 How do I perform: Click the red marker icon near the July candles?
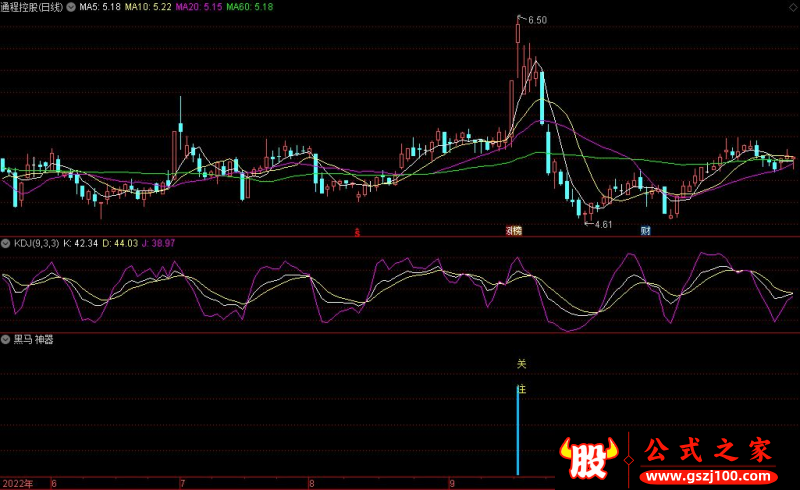pos(359,231)
